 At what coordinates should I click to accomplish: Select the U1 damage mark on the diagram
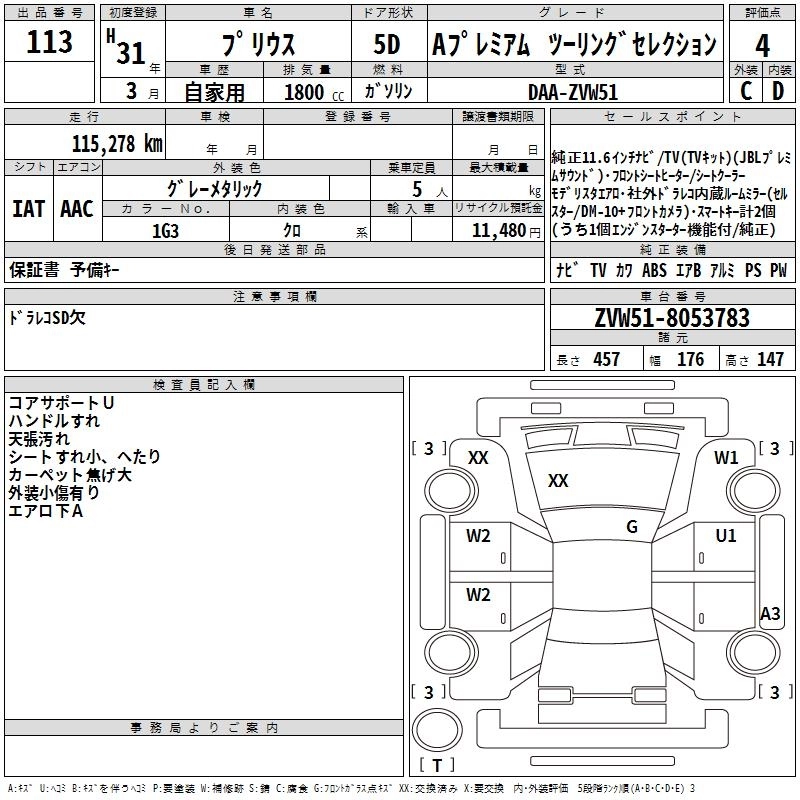[726, 536]
